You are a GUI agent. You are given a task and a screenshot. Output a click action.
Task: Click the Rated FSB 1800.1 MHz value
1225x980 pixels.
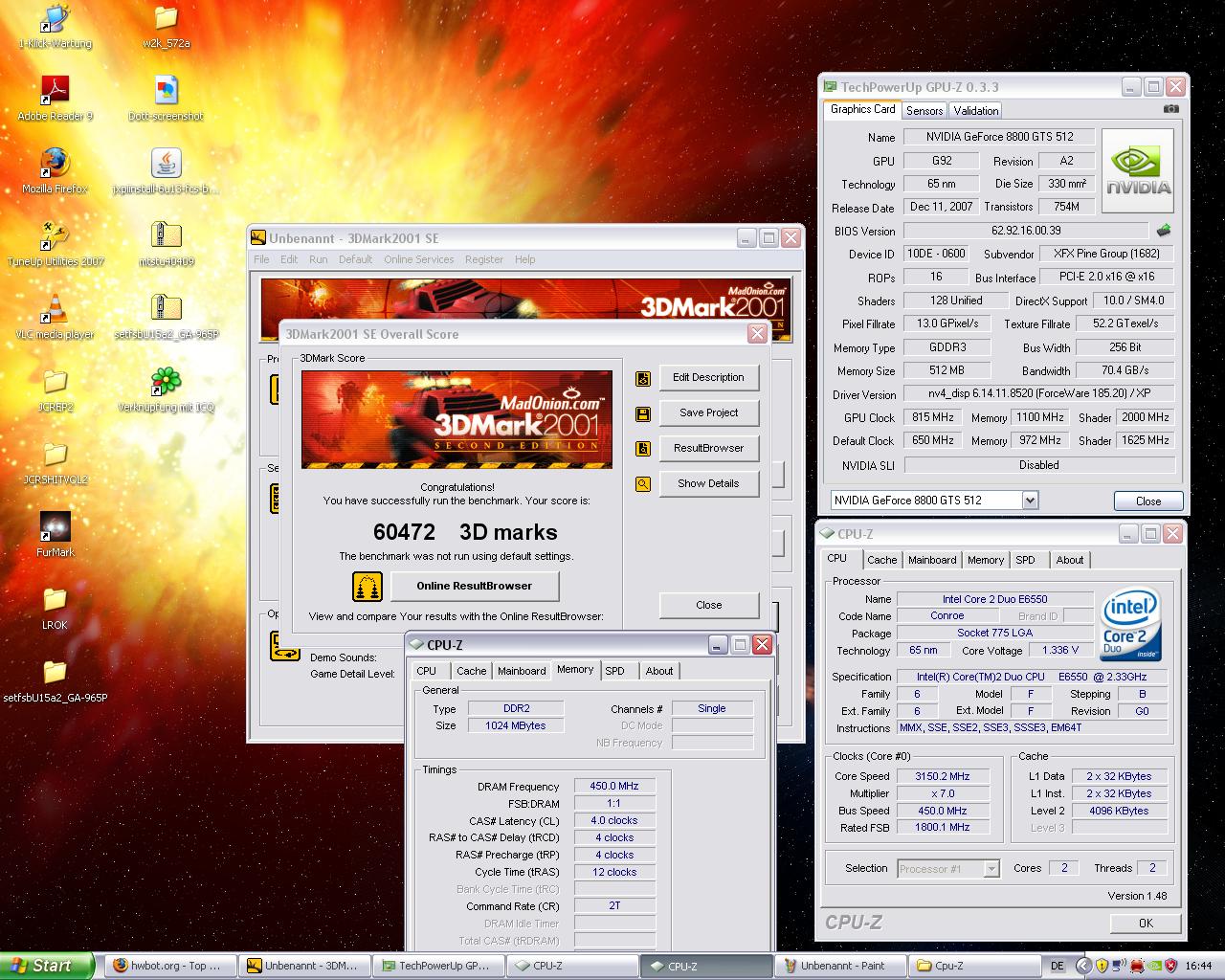pyautogui.click(x=944, y=828)
